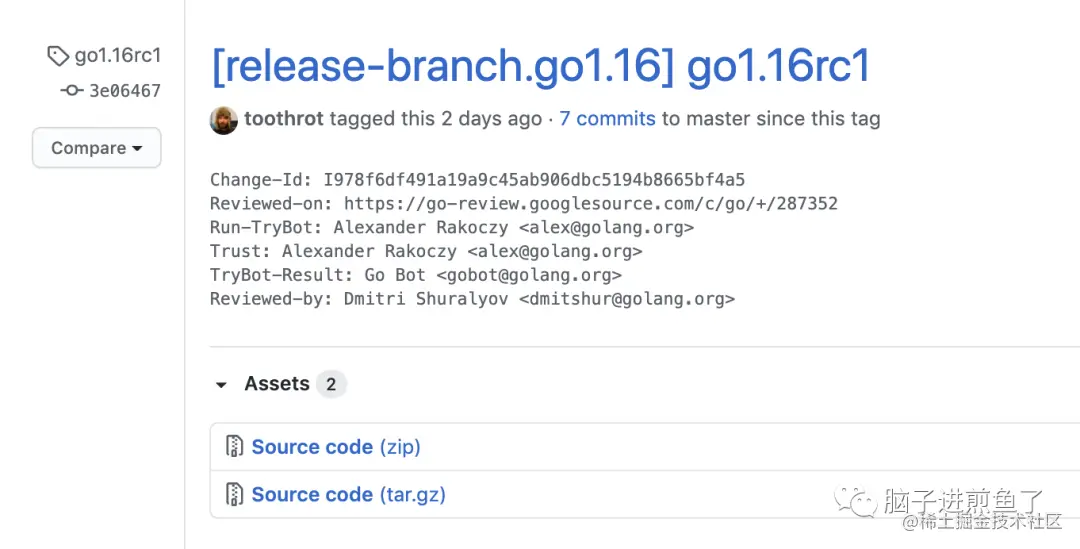This screenshot has height=549, width=1080.
Task: Click the 脑子进煎鱼了 watermark text
Action: coord(962,500)
